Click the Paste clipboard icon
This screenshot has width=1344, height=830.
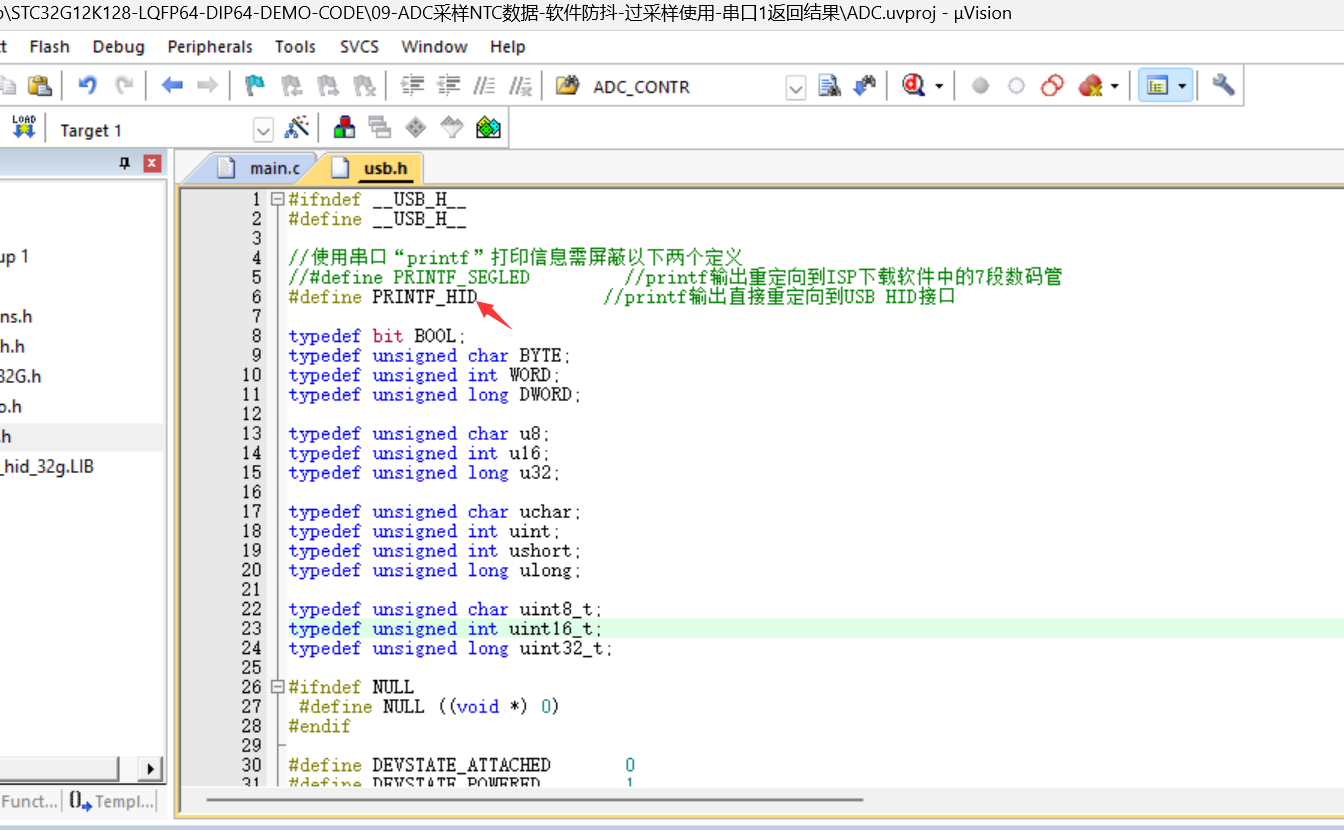tap(39, 86)
